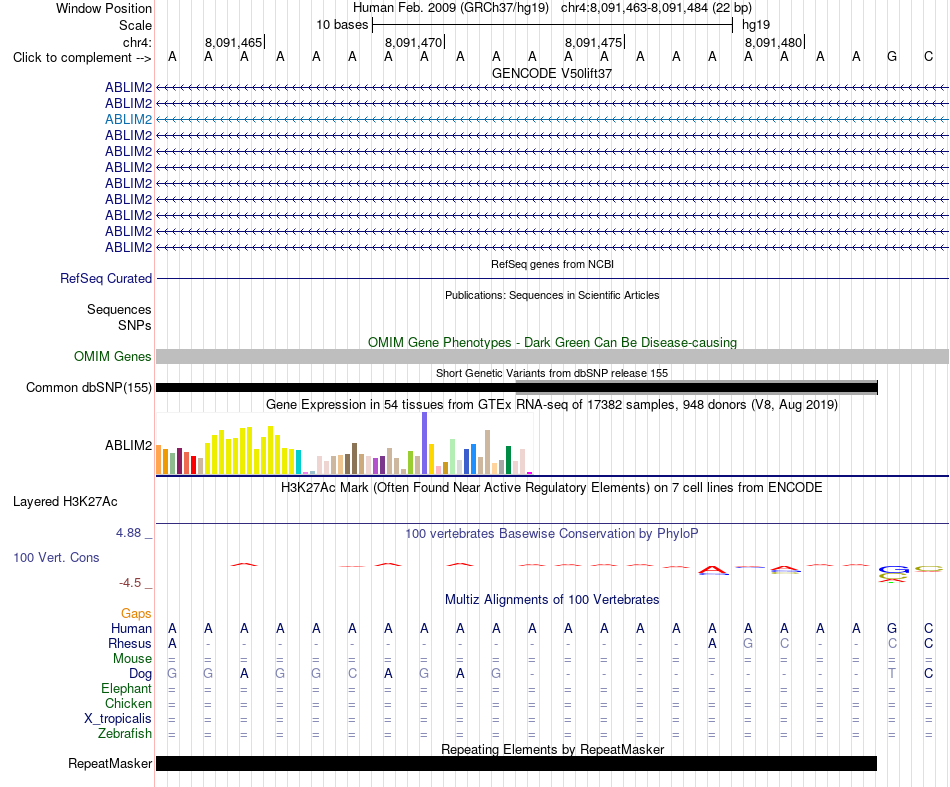Click the G base in the Rhesus row
The width and height of the screenshot is (950, 787).
748,643
